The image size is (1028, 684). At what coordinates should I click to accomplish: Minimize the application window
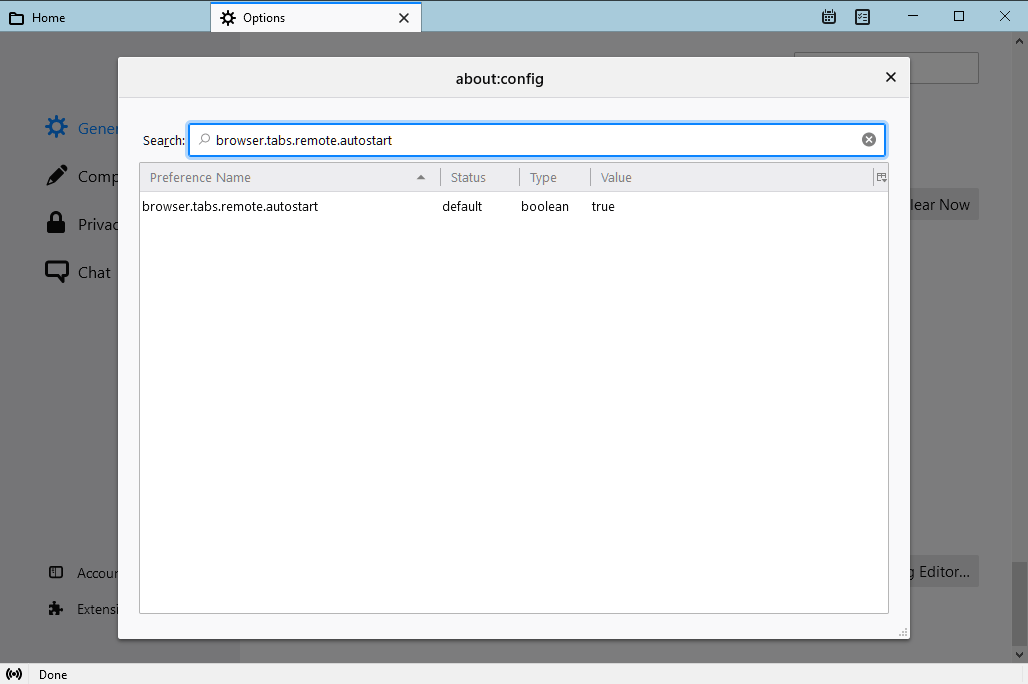tap(913, 16)
